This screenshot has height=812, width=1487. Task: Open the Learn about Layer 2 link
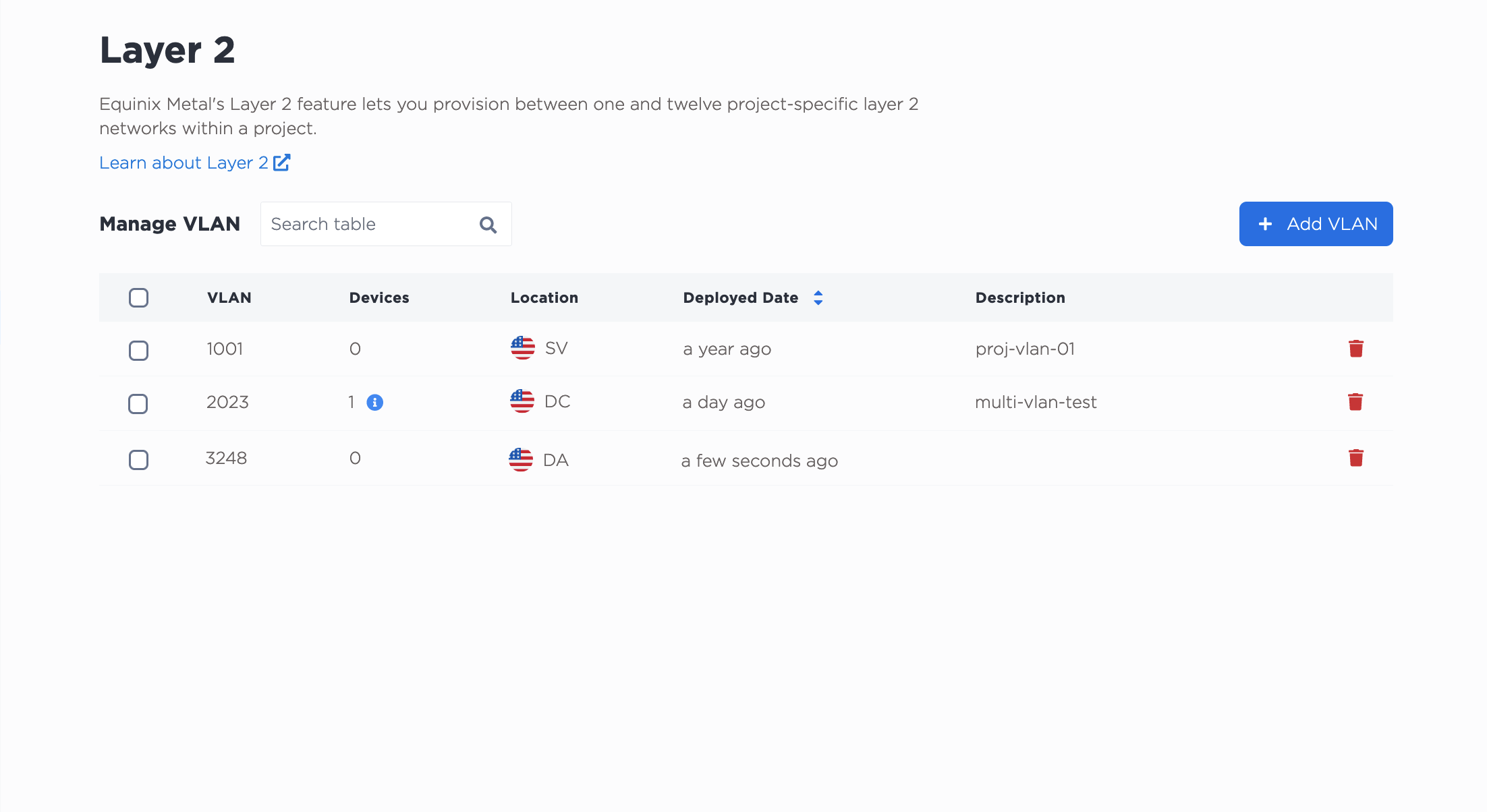184,163
